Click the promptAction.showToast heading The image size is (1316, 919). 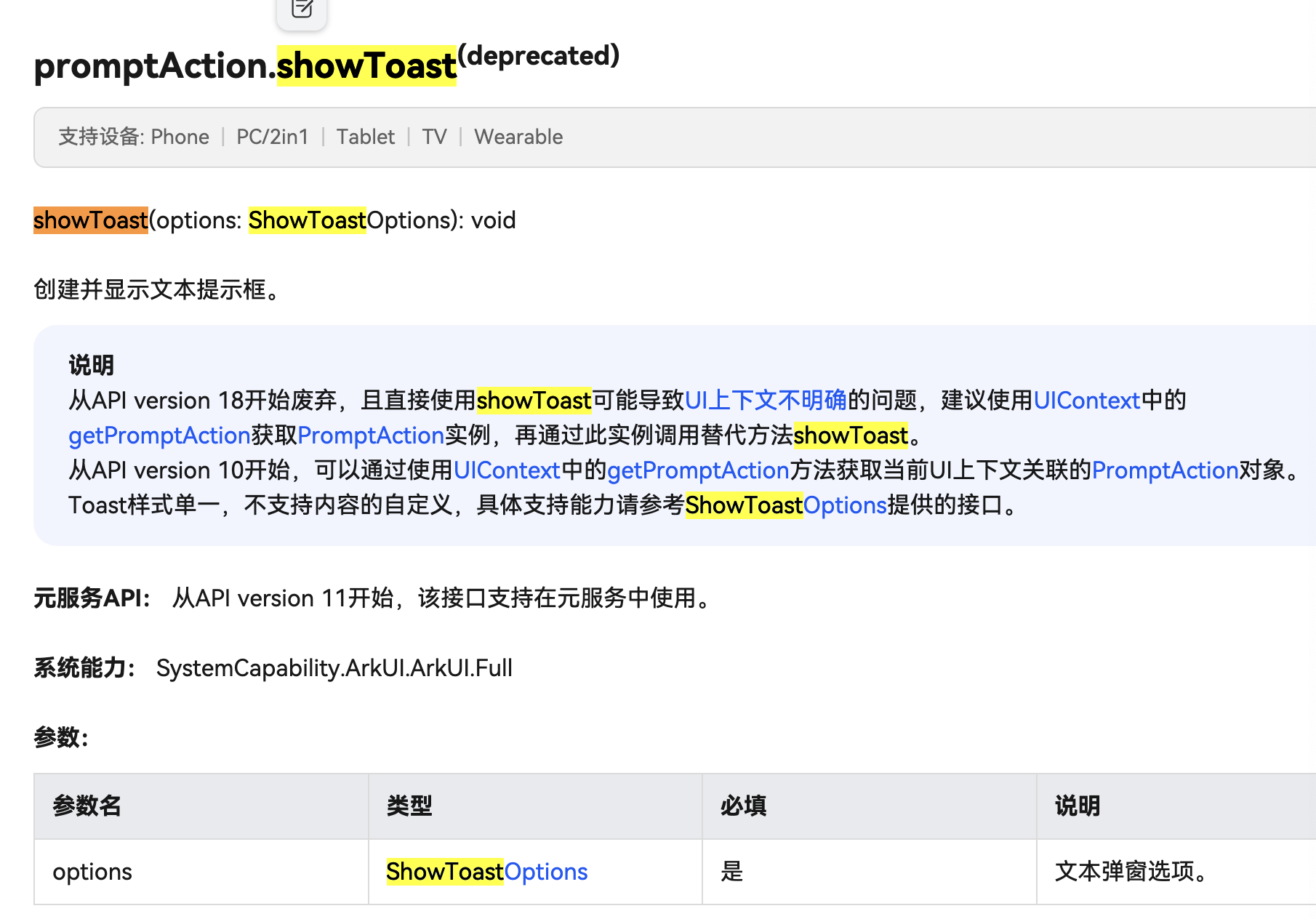[x=245, y=65]
